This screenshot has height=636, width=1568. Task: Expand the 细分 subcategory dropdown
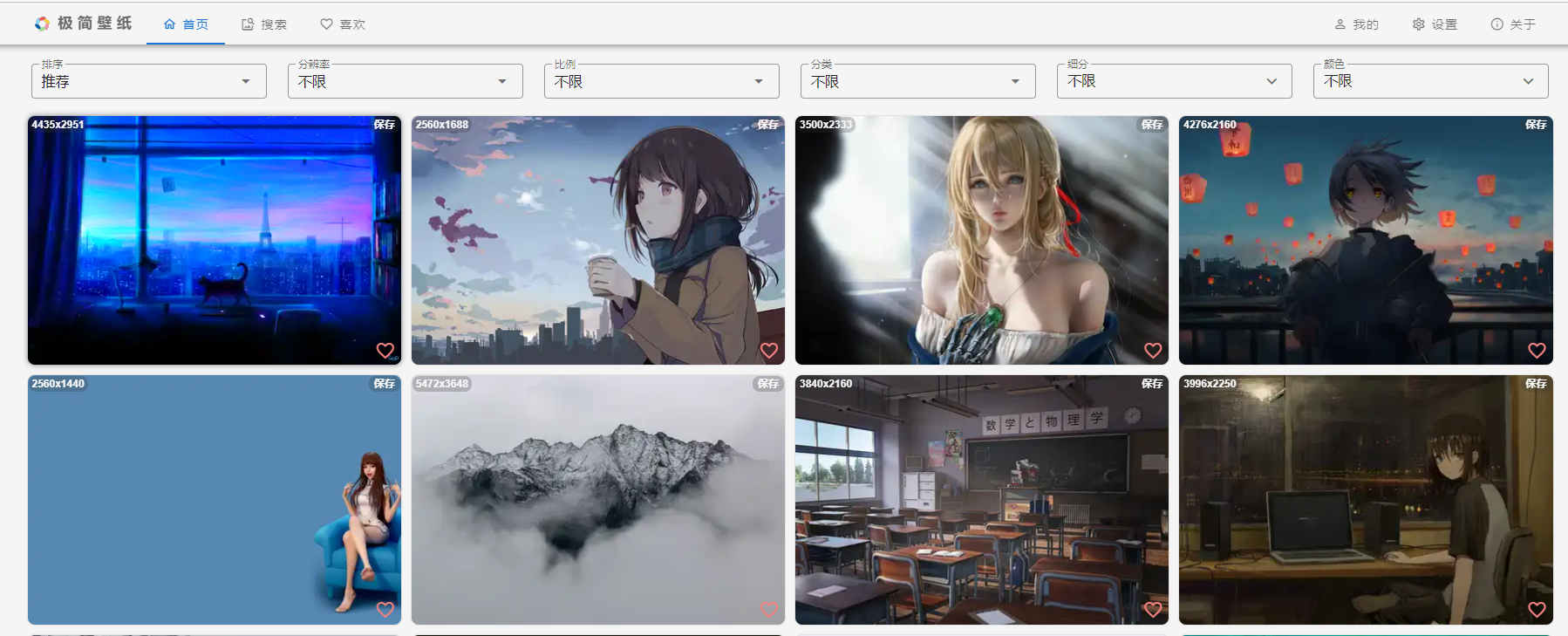point(1175,81)
